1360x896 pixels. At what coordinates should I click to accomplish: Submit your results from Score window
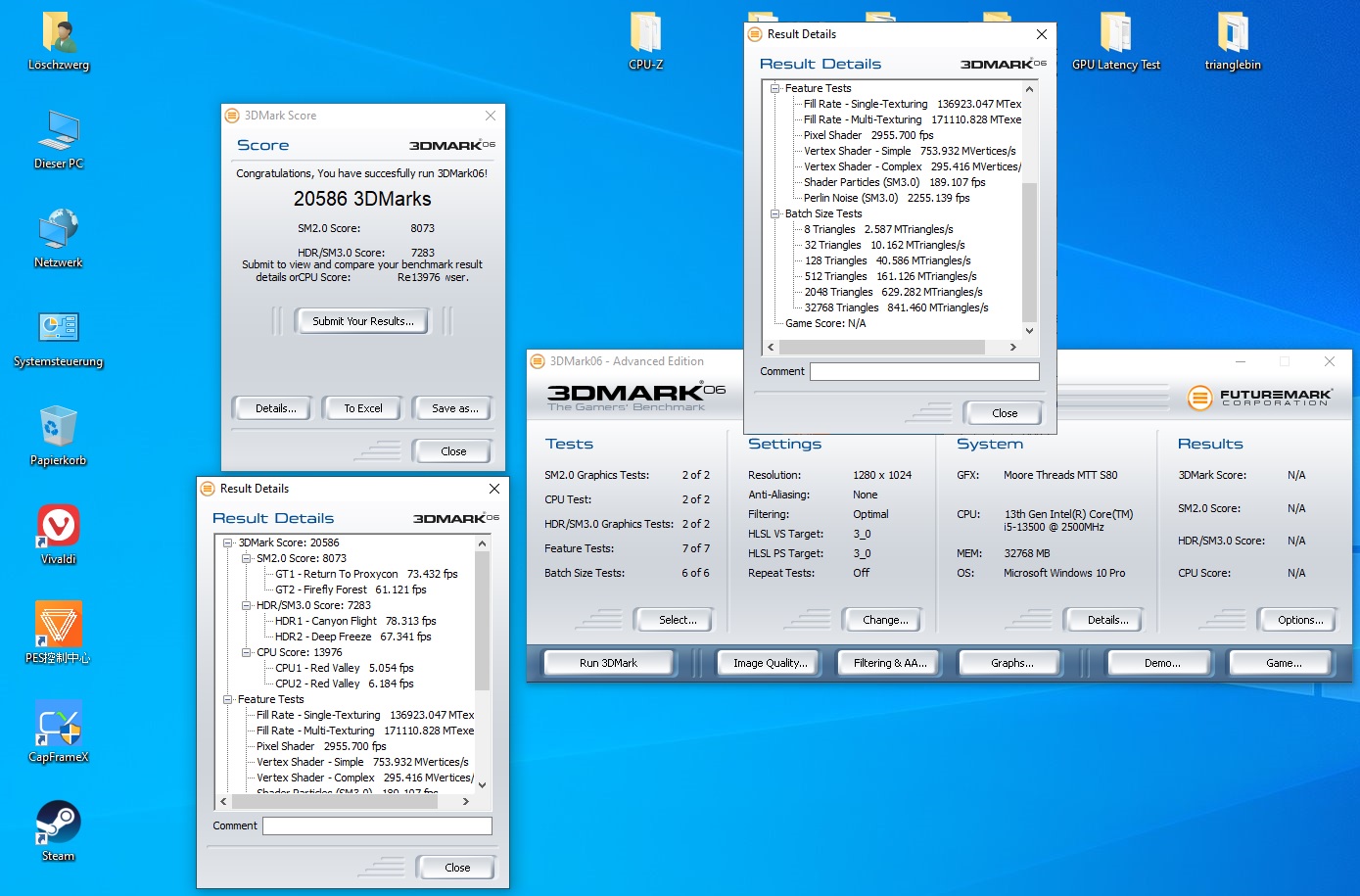click(x=362, y=321)
